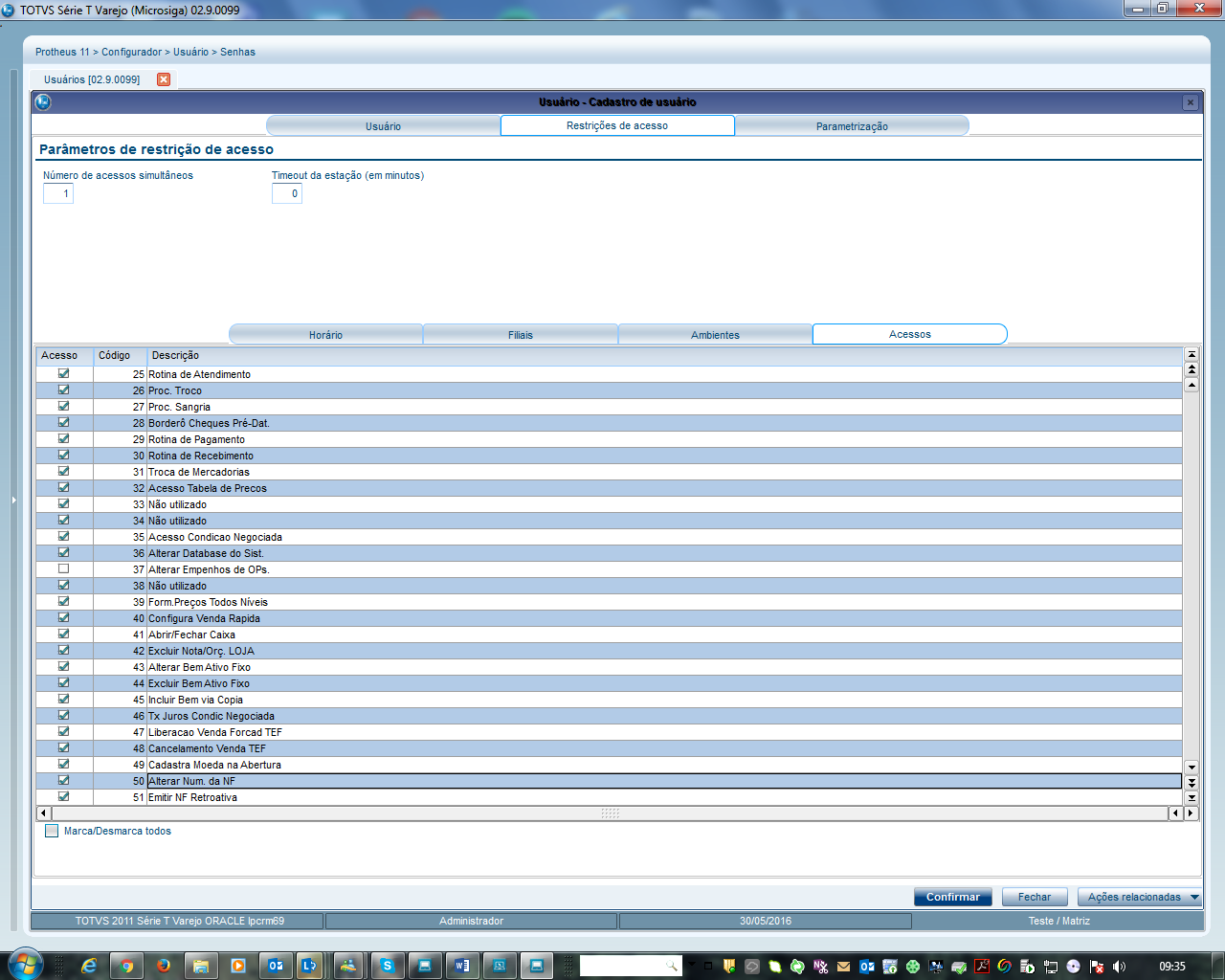
Task: Click the Número de acessos simultâneos field
Action: click(58, 193)
